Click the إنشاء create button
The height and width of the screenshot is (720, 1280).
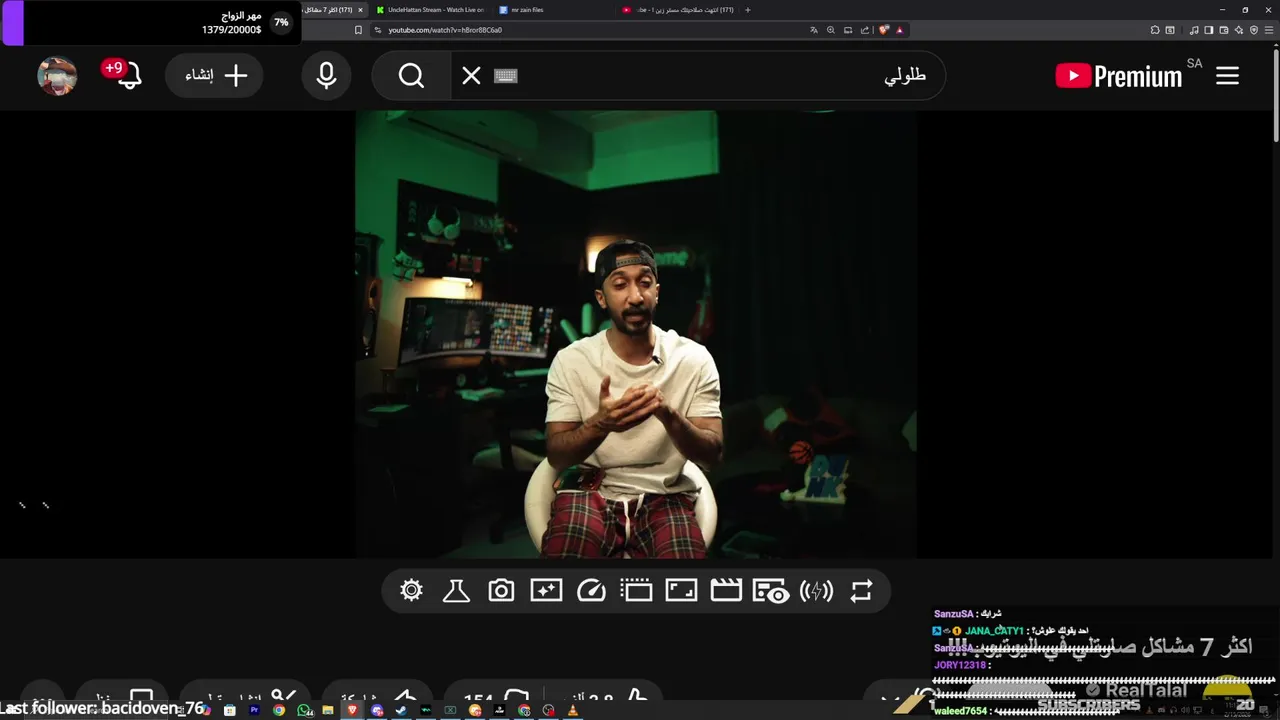[214, 76]
